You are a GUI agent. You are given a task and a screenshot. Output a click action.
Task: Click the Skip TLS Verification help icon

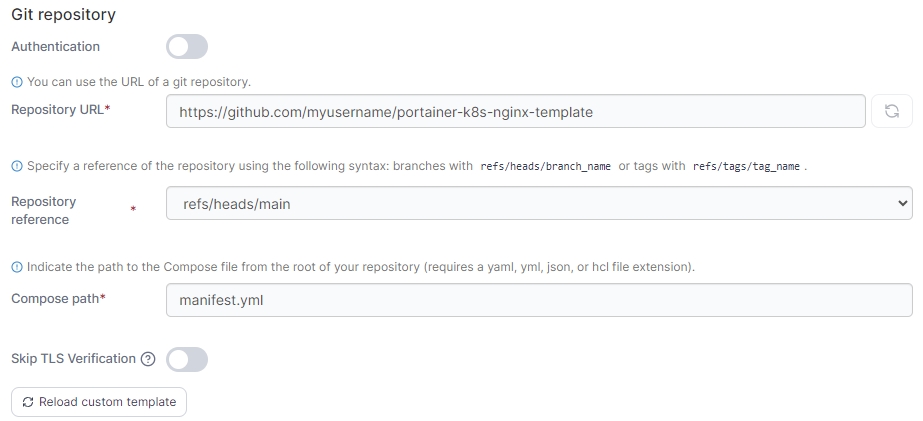[x=149, y=359]
